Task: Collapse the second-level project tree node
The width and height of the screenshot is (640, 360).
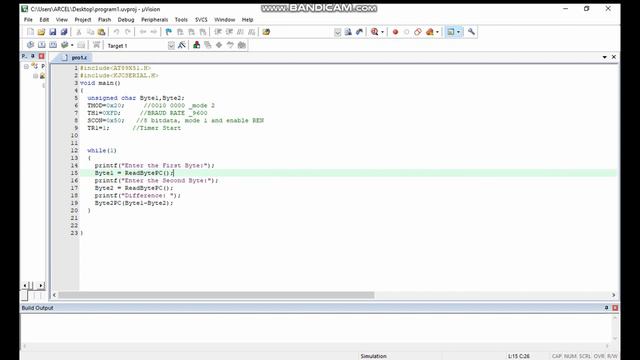Action: click(36, 76)
